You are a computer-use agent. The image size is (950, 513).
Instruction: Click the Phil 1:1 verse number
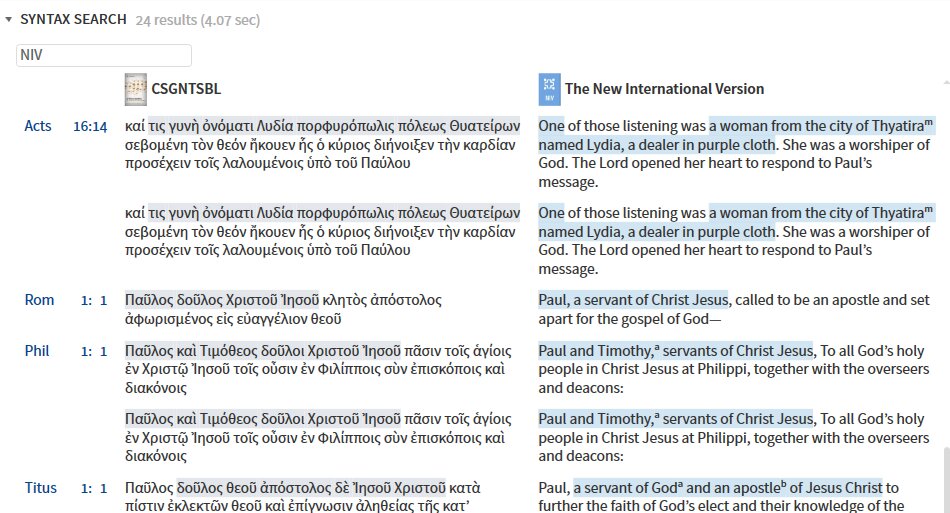tap(94, 351)
